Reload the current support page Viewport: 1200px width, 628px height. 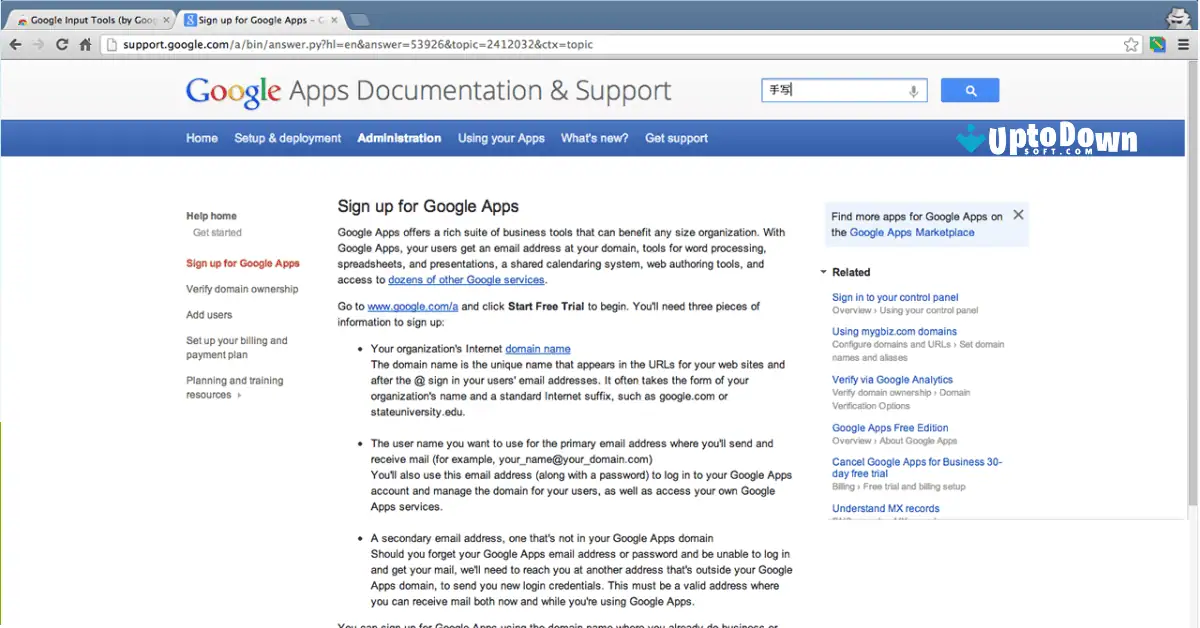[62, 44]
